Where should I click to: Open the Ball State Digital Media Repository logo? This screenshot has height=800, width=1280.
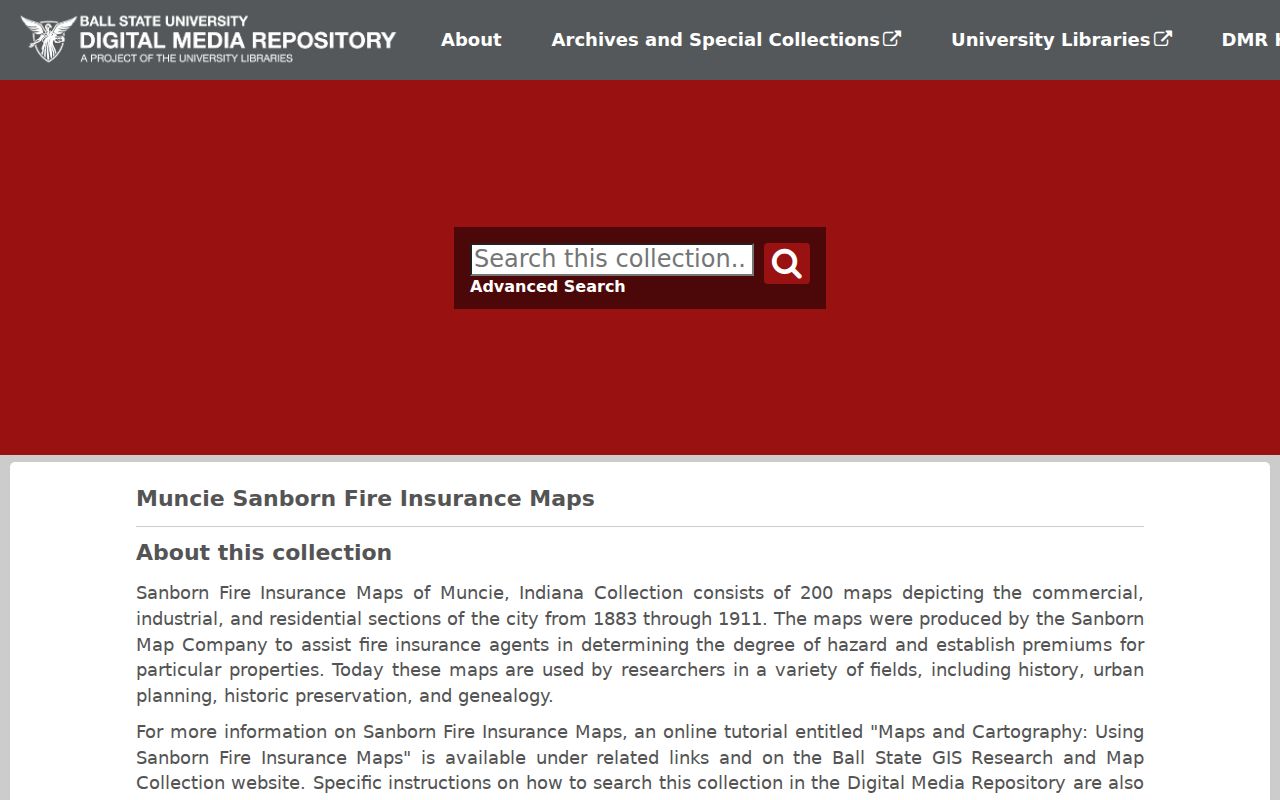(x=208, y=39)
